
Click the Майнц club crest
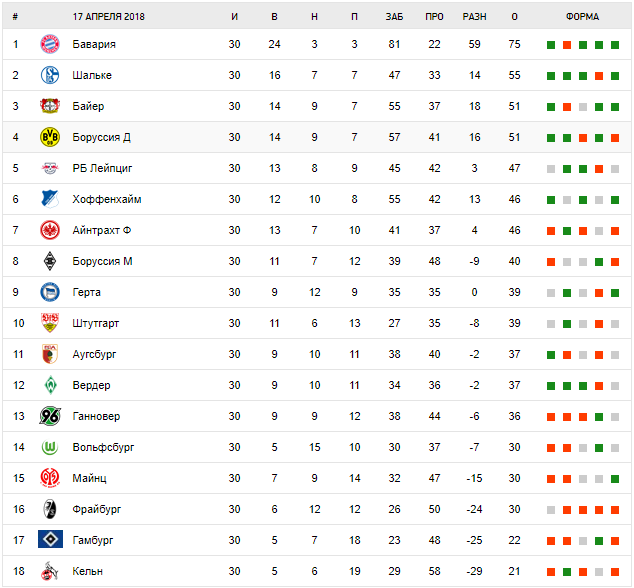pyautogui.click(x=50, y=478)
